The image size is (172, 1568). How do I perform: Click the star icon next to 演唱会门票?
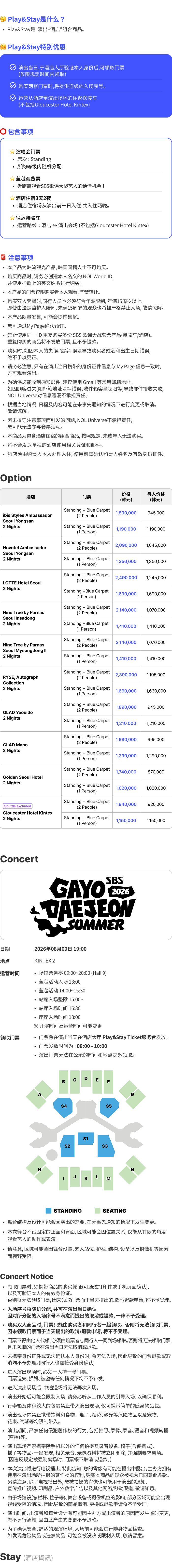[x=12, y=152]
